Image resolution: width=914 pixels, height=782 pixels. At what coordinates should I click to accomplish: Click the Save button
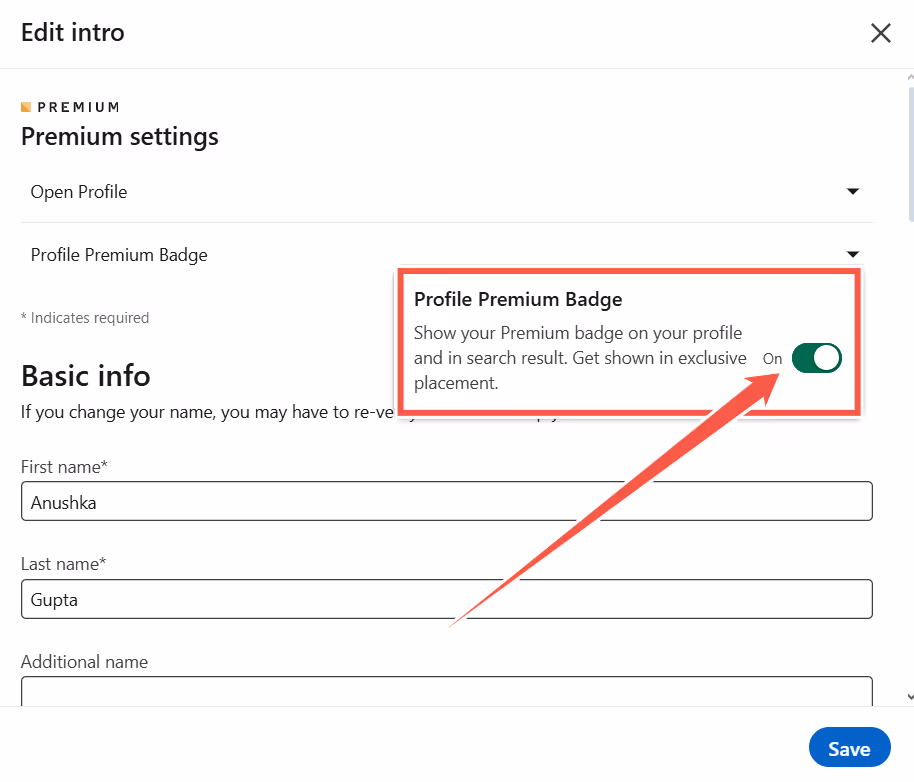click(x=849, y=747)
